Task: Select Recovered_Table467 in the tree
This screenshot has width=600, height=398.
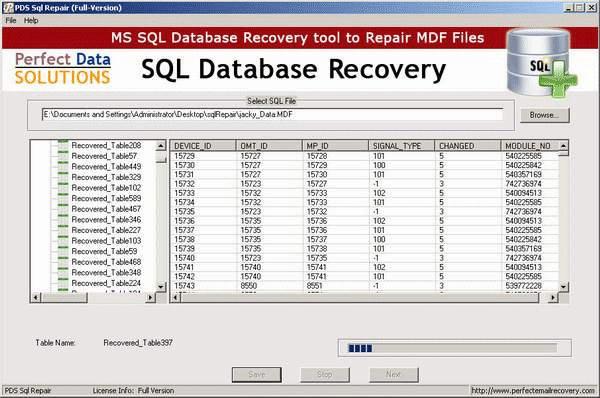Action: (x=106, y=209)
